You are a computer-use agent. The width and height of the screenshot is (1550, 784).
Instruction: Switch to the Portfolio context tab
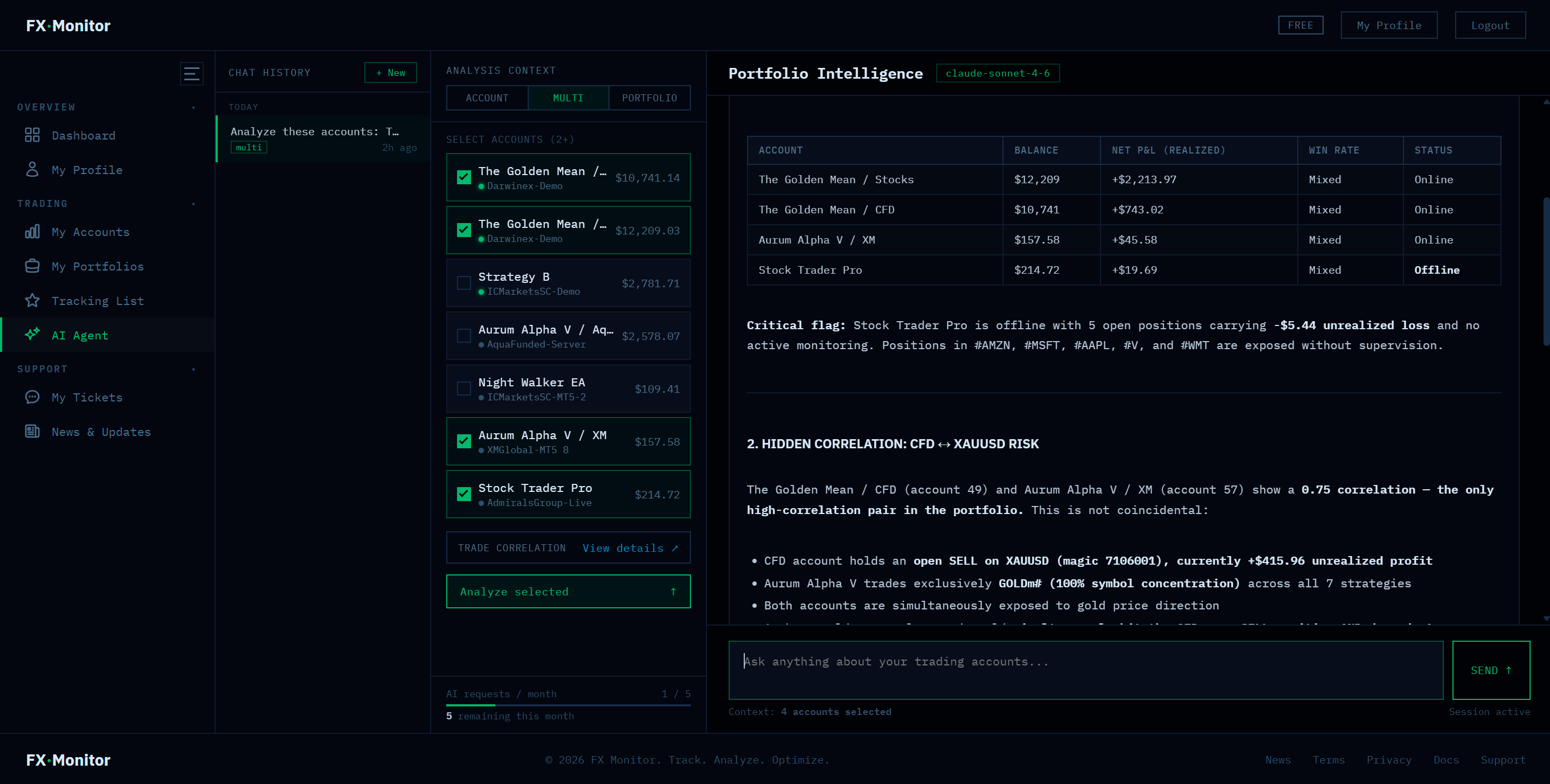(x=649, y=98)
